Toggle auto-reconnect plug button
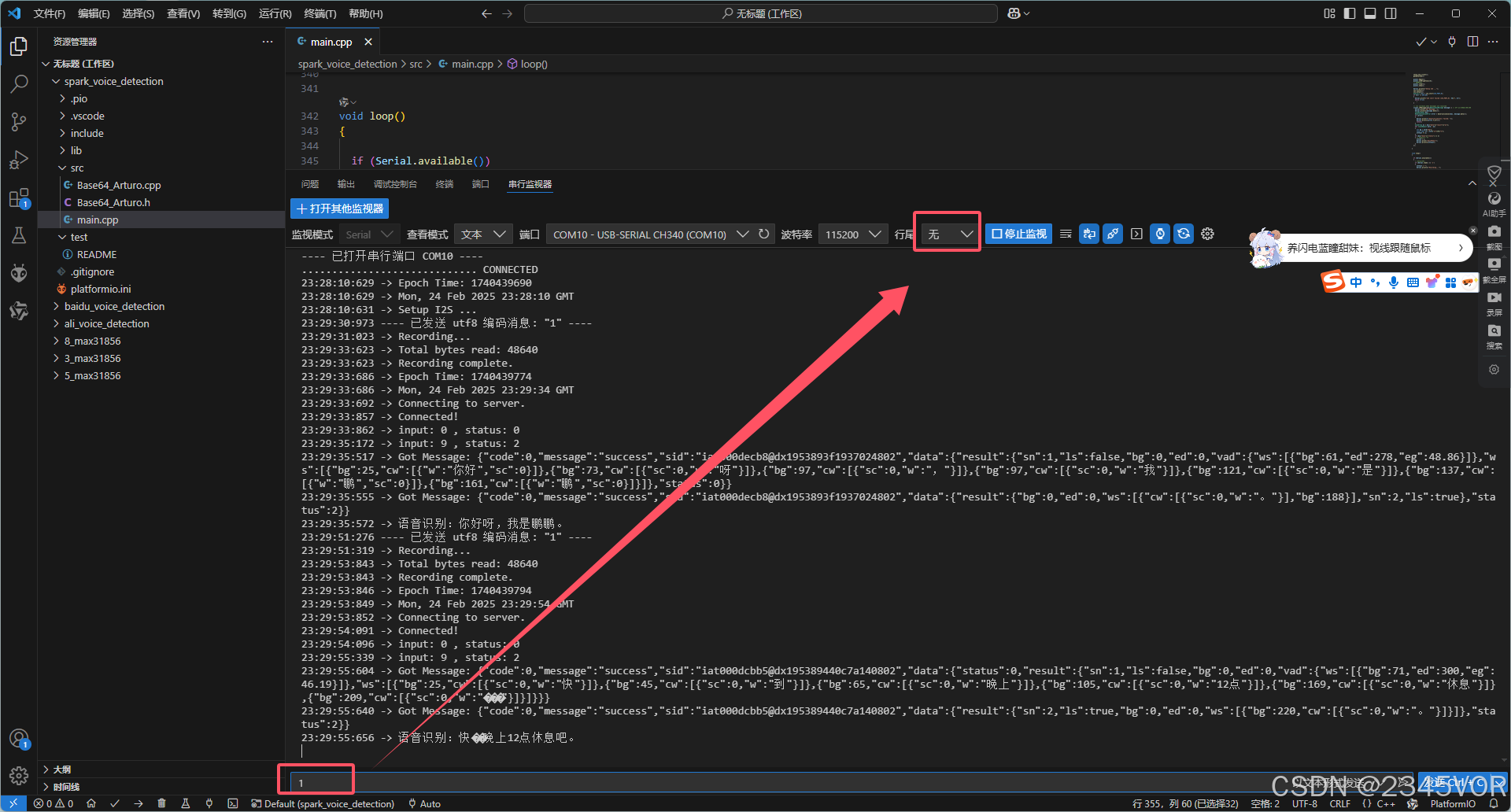The width and height of the screenshot is (1511, 812). click(x=1113, y=234)
